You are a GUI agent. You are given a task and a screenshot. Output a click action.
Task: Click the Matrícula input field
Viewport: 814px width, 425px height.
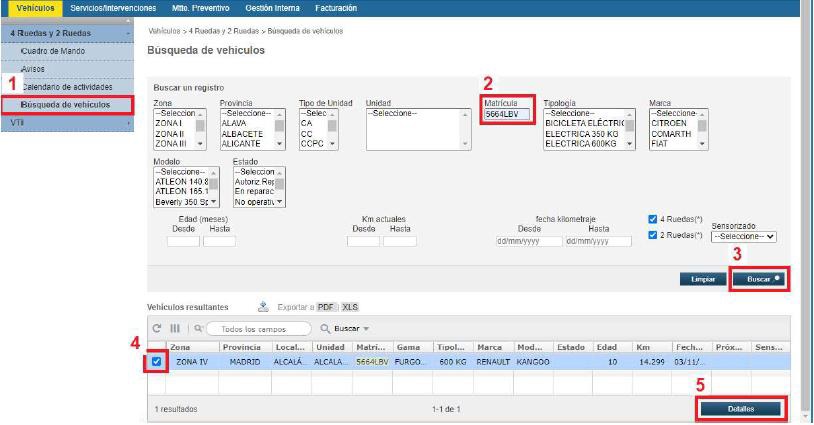[509, 115]
